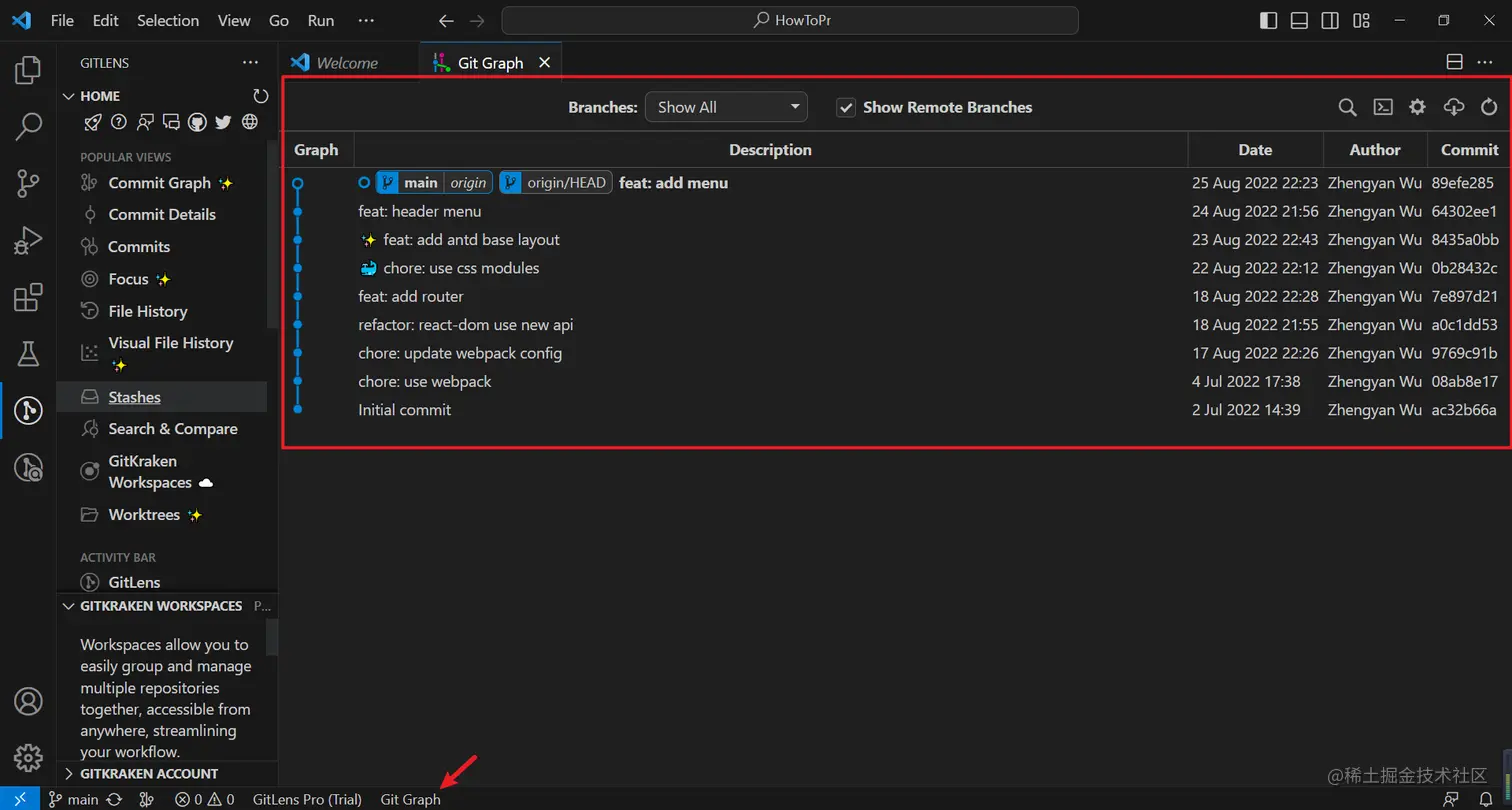Select commit hash 0b28432c

click(1465, 268)
